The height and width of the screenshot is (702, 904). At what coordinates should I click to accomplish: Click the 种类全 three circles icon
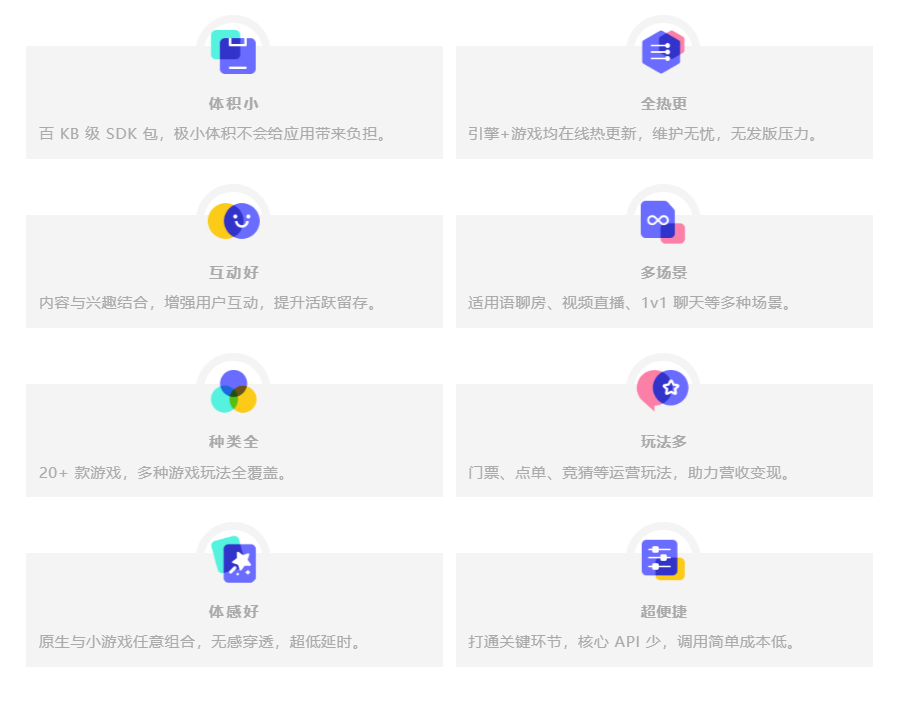(x=234, y=391)
